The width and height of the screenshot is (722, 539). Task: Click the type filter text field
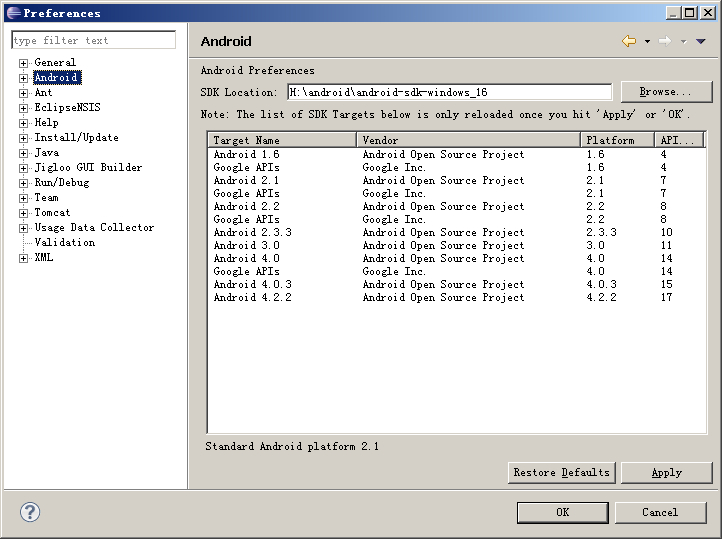93,40
